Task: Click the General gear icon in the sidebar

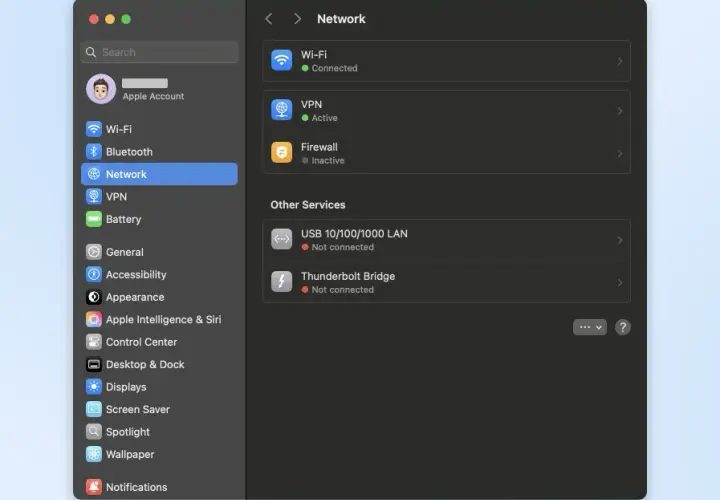Action: pos(94,252)
